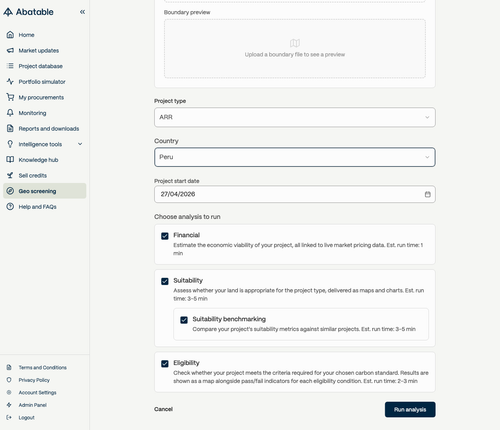Click the Portfolio simulator pulse icon
Screen dimensions: 500x430
coord(10,82)
